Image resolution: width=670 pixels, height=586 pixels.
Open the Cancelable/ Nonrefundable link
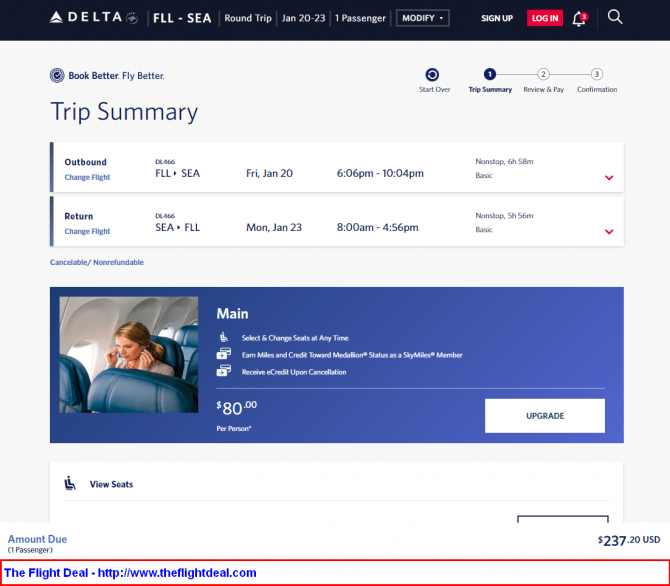pos(97,262)
